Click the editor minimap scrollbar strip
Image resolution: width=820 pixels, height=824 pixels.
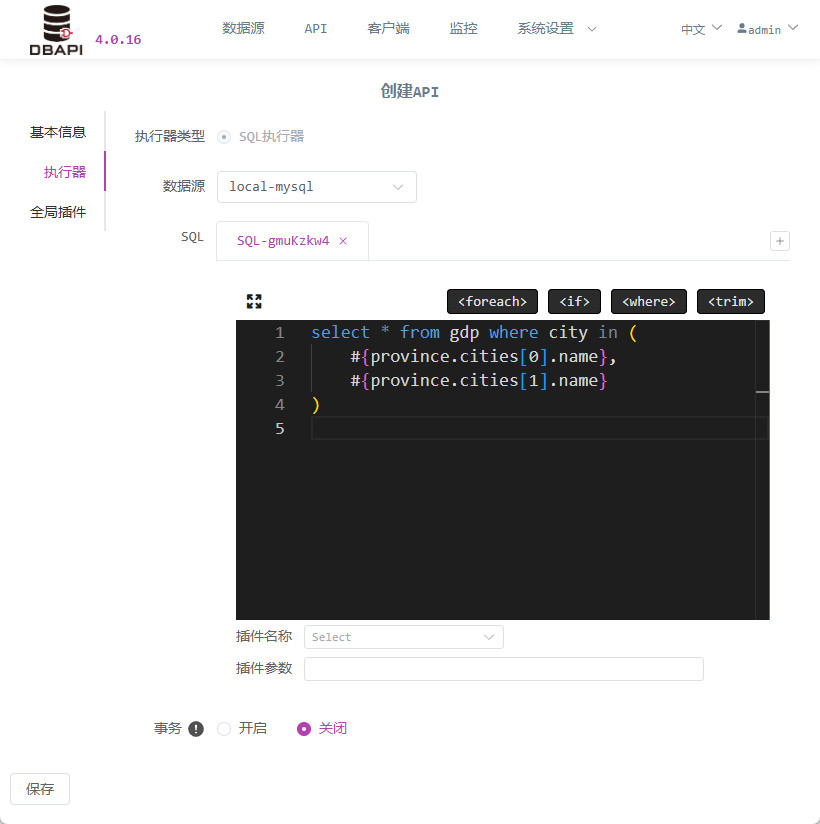click(x=762, y=469)
